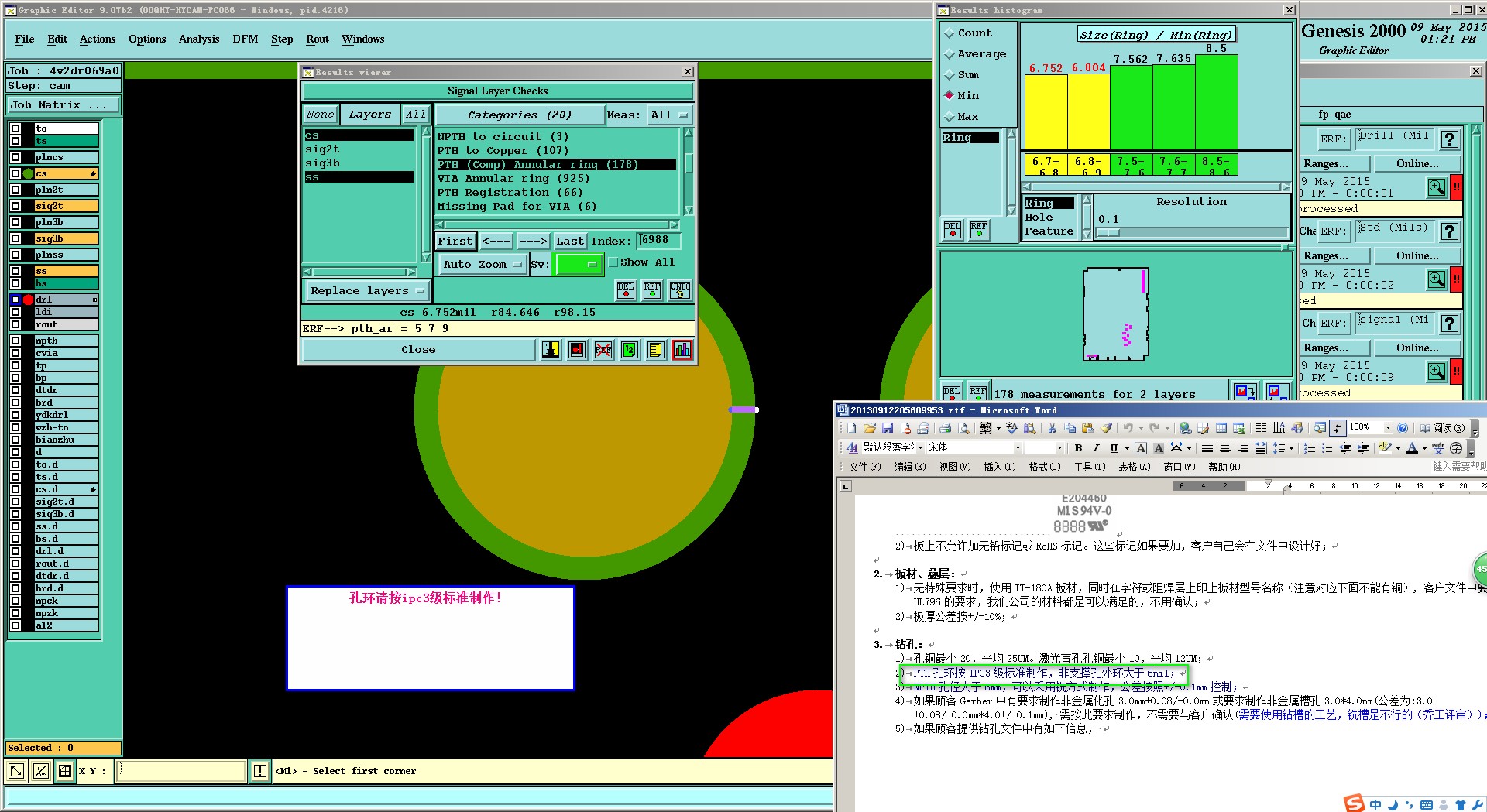Click the Index input field
This screenshot has height=812, width=1487.
pos(658,241)
